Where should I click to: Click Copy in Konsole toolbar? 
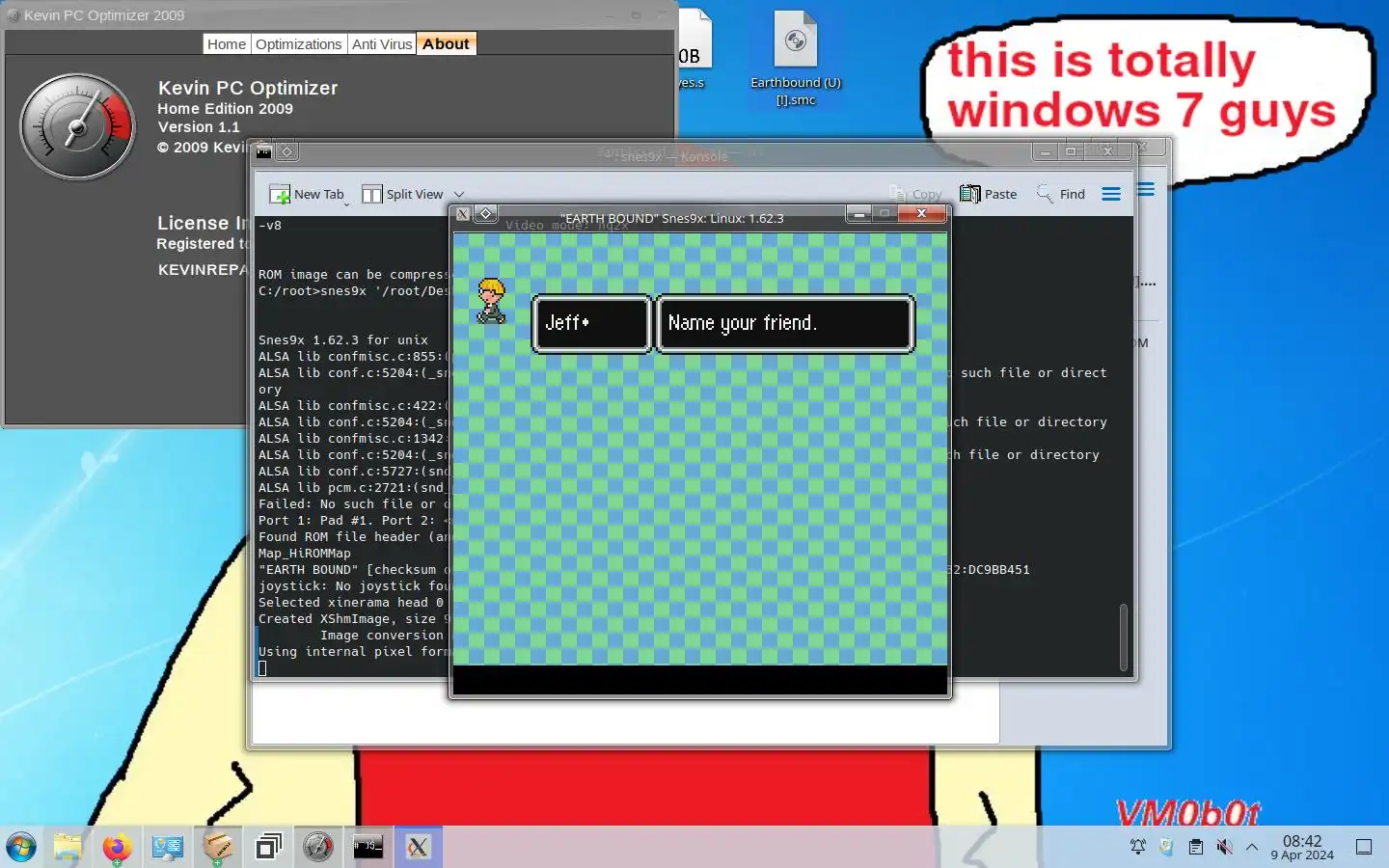coord(914,194)
